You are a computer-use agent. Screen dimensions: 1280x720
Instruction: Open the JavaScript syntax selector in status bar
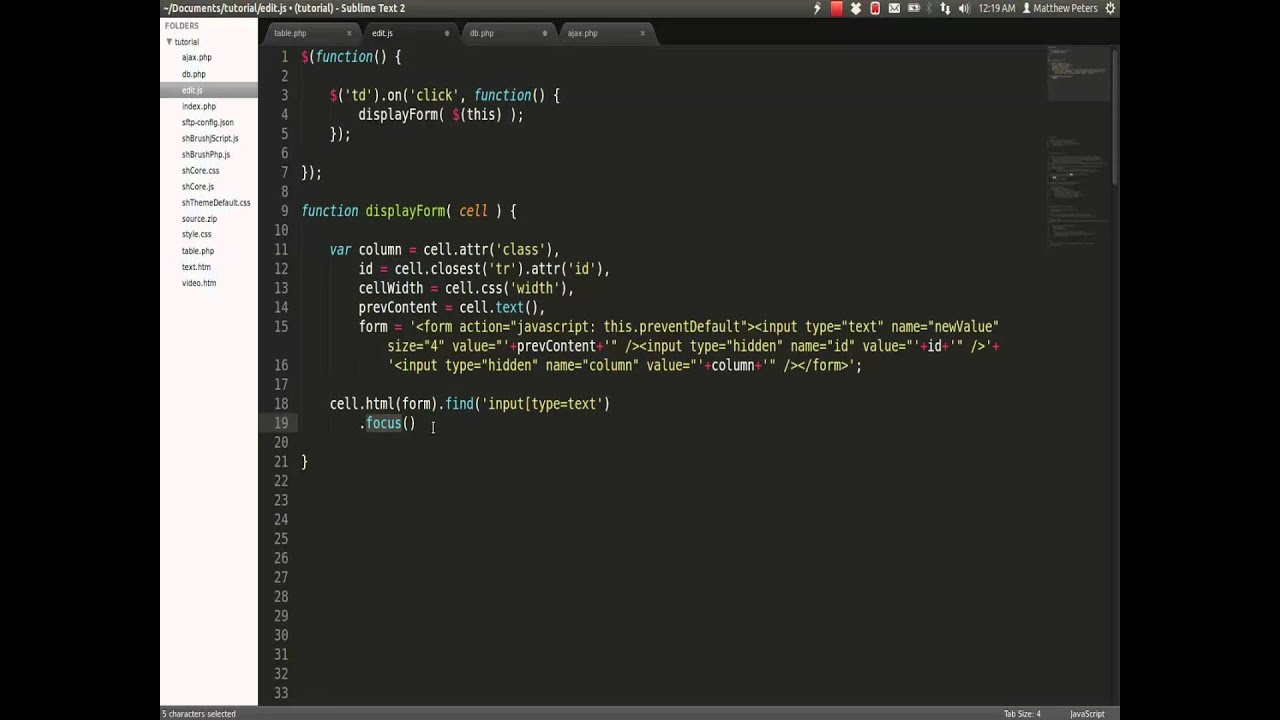point(1087,714)
